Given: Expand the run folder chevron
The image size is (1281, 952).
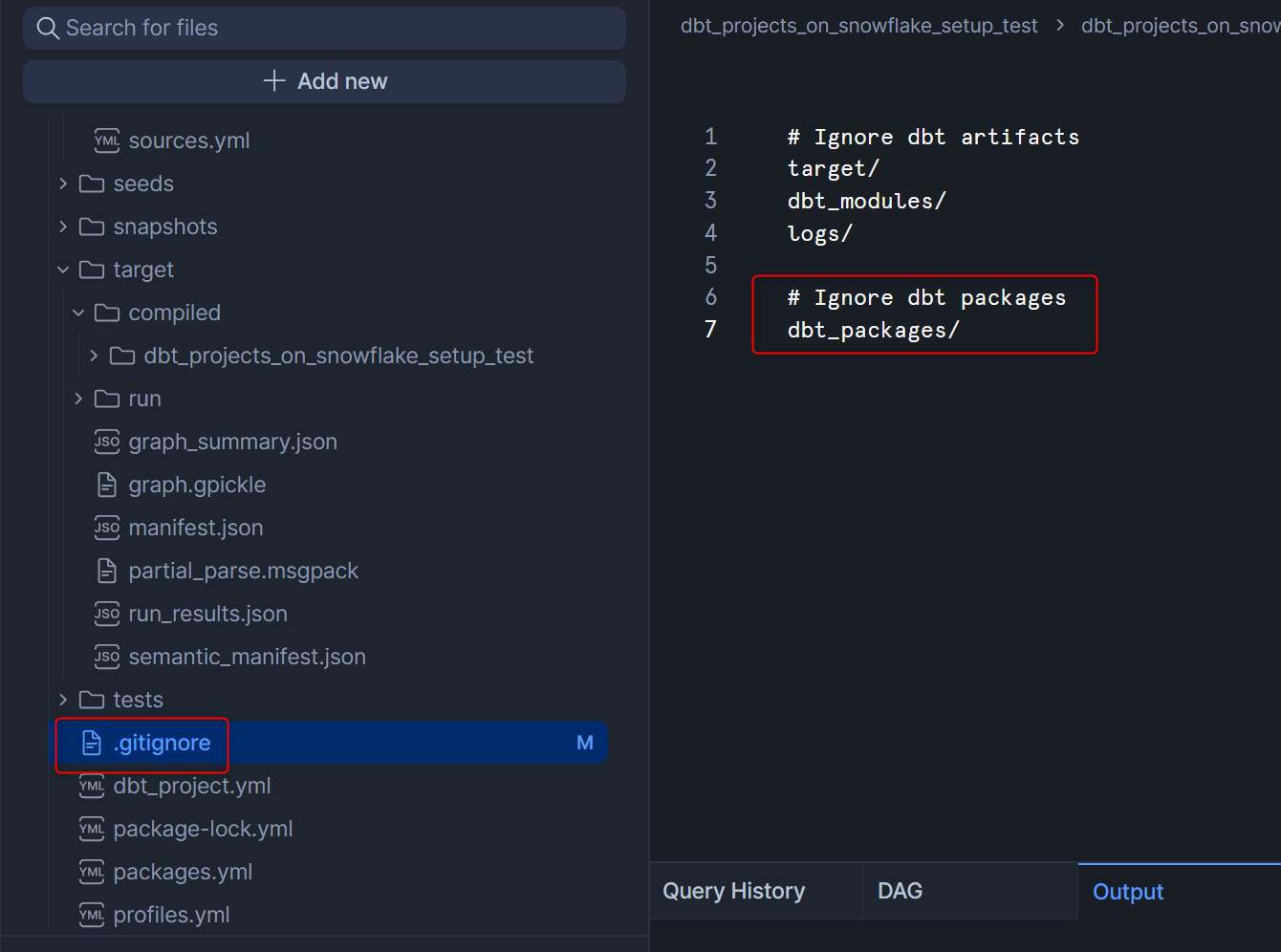Looking at the screenshot, I should 78,399.
